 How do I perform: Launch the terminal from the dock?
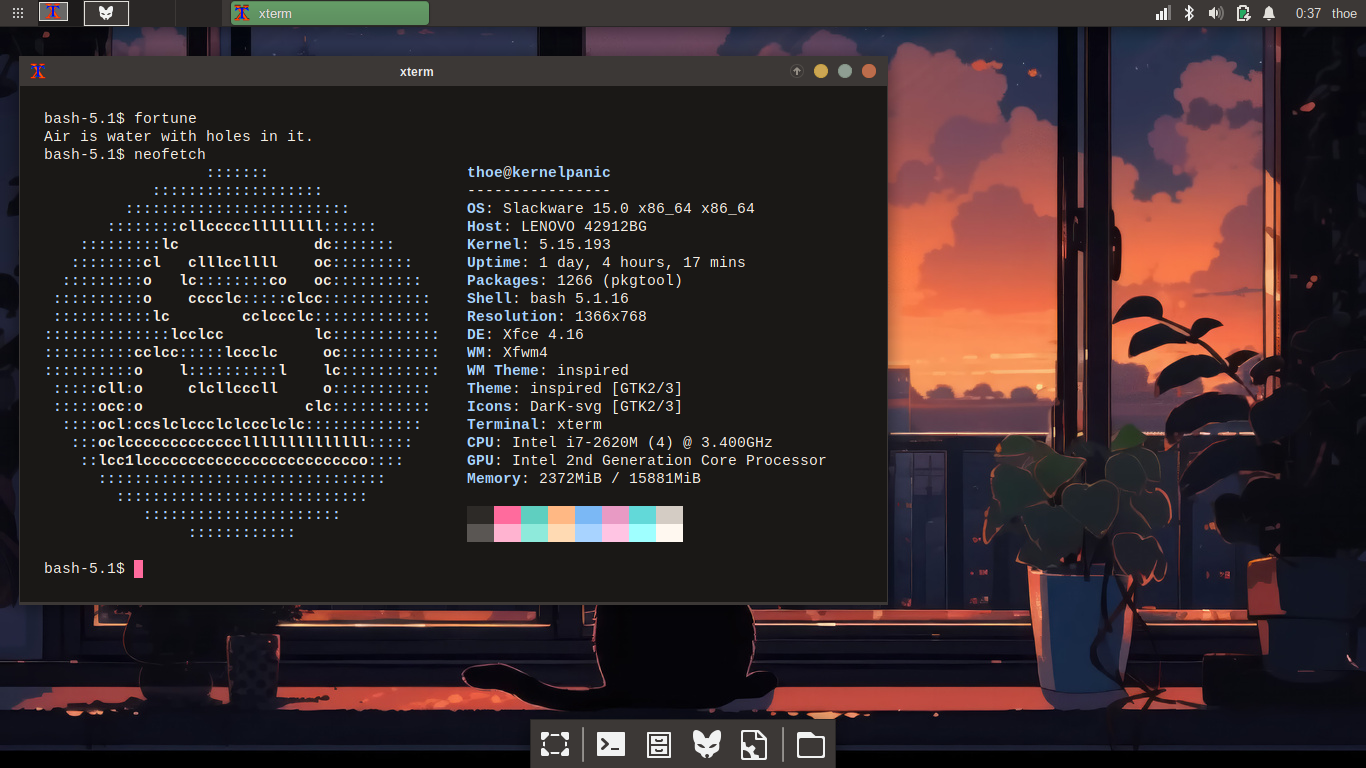611,744
